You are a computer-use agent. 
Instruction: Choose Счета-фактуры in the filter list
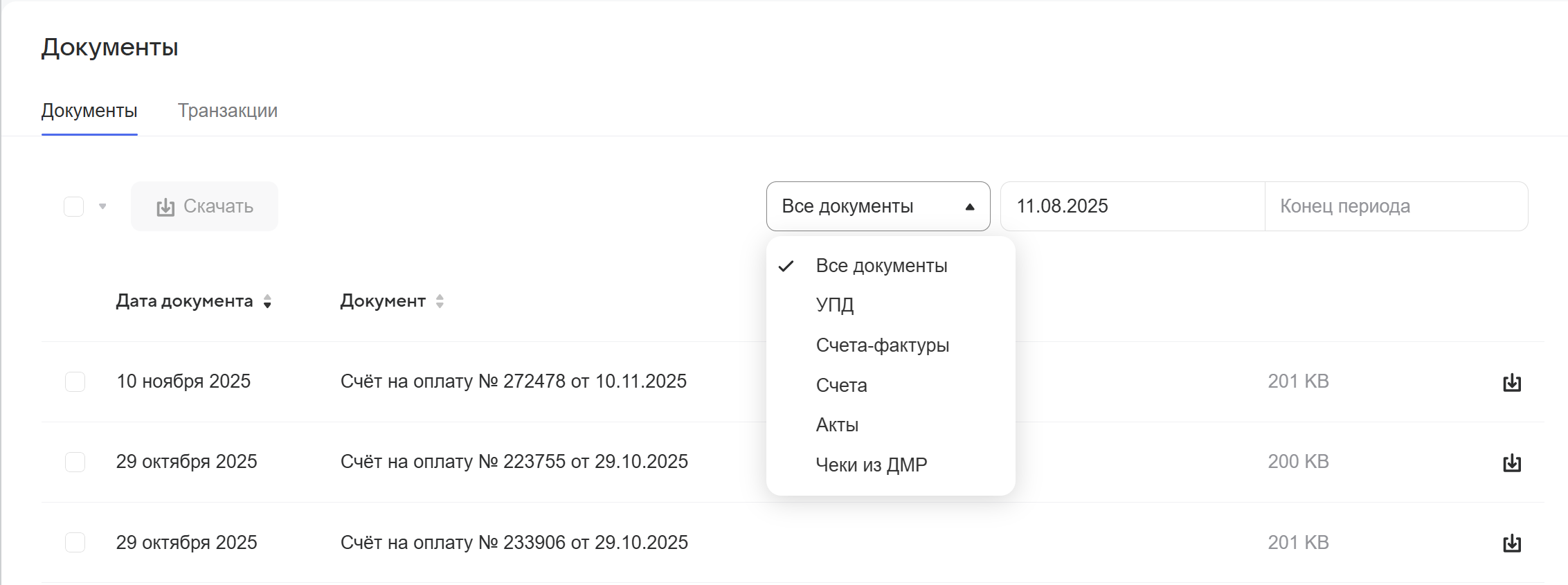tap(882, 345)
